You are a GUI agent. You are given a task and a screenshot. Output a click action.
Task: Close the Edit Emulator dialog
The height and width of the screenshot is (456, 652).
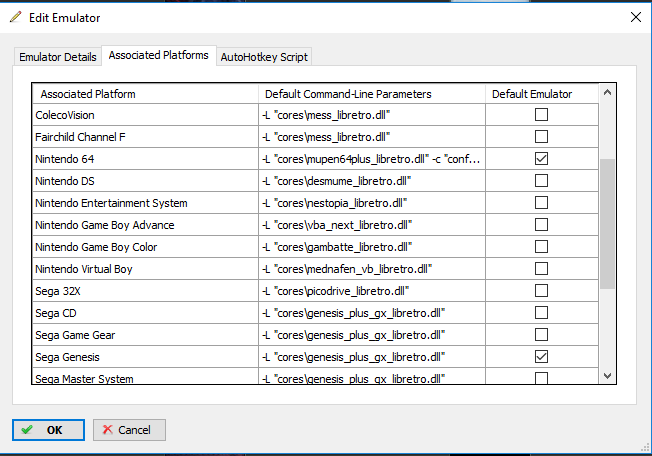pyautogui.click(x=635, y=17)
